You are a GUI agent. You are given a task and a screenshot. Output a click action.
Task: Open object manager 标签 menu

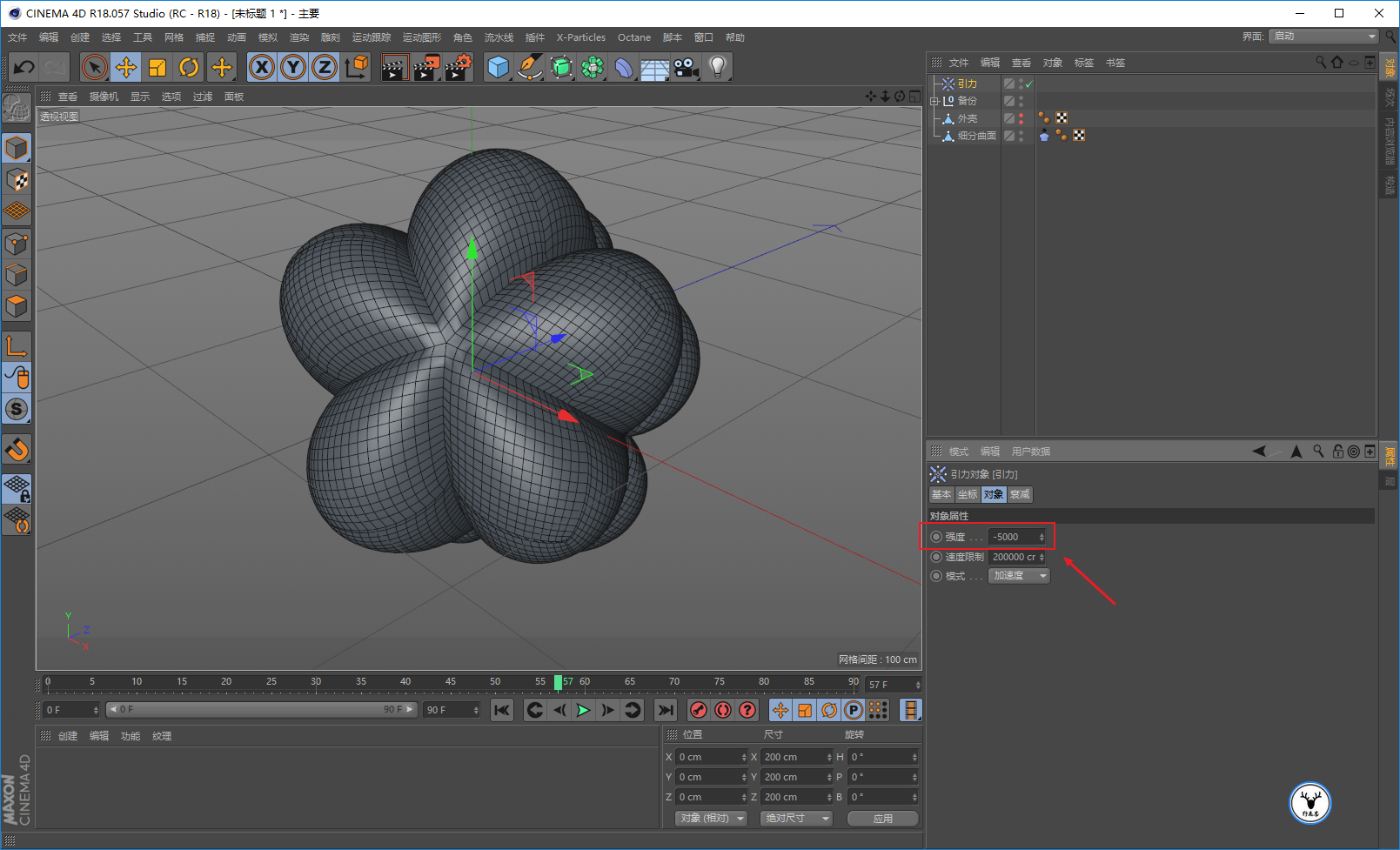1083,63
